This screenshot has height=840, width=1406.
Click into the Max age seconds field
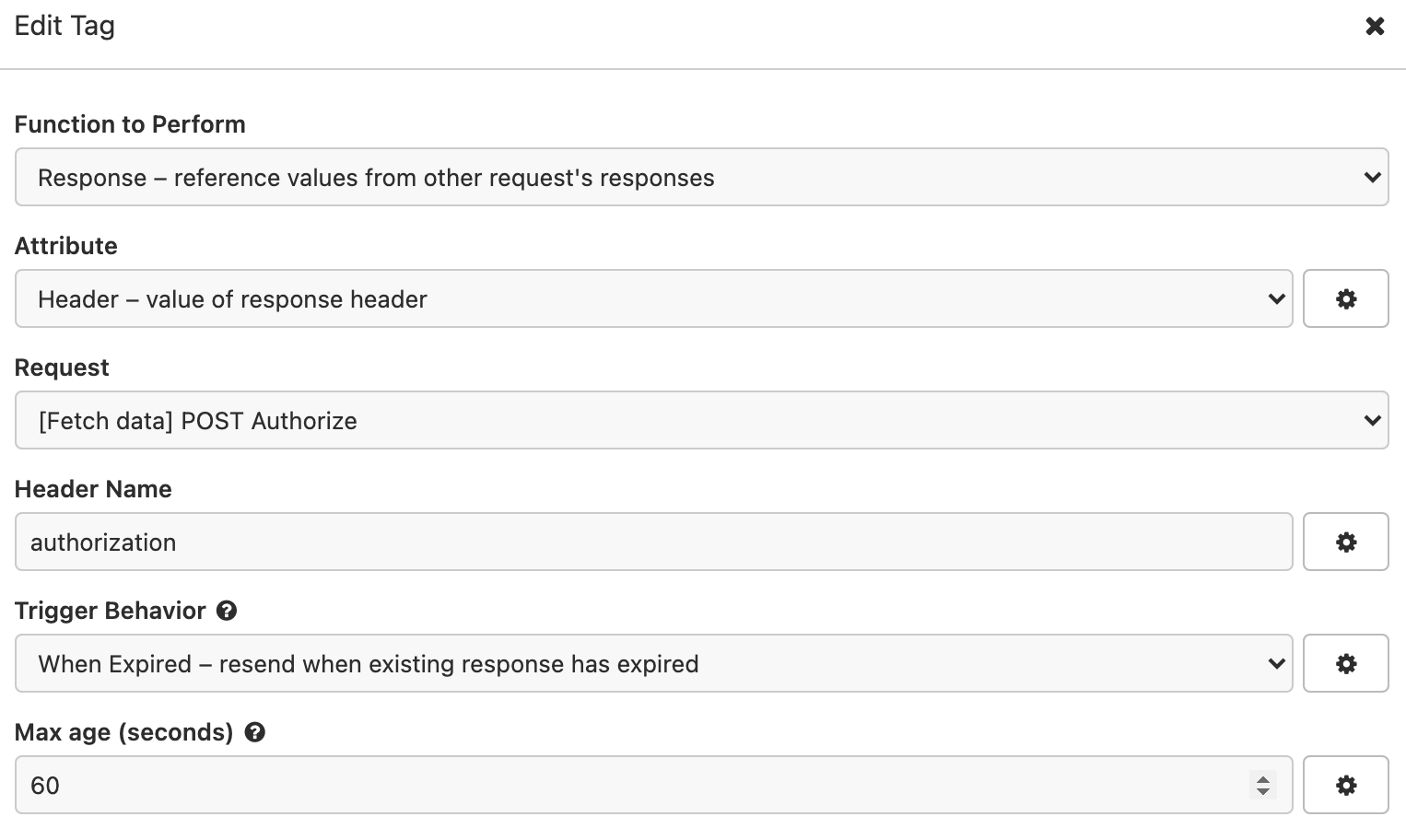tap(627, 785)
